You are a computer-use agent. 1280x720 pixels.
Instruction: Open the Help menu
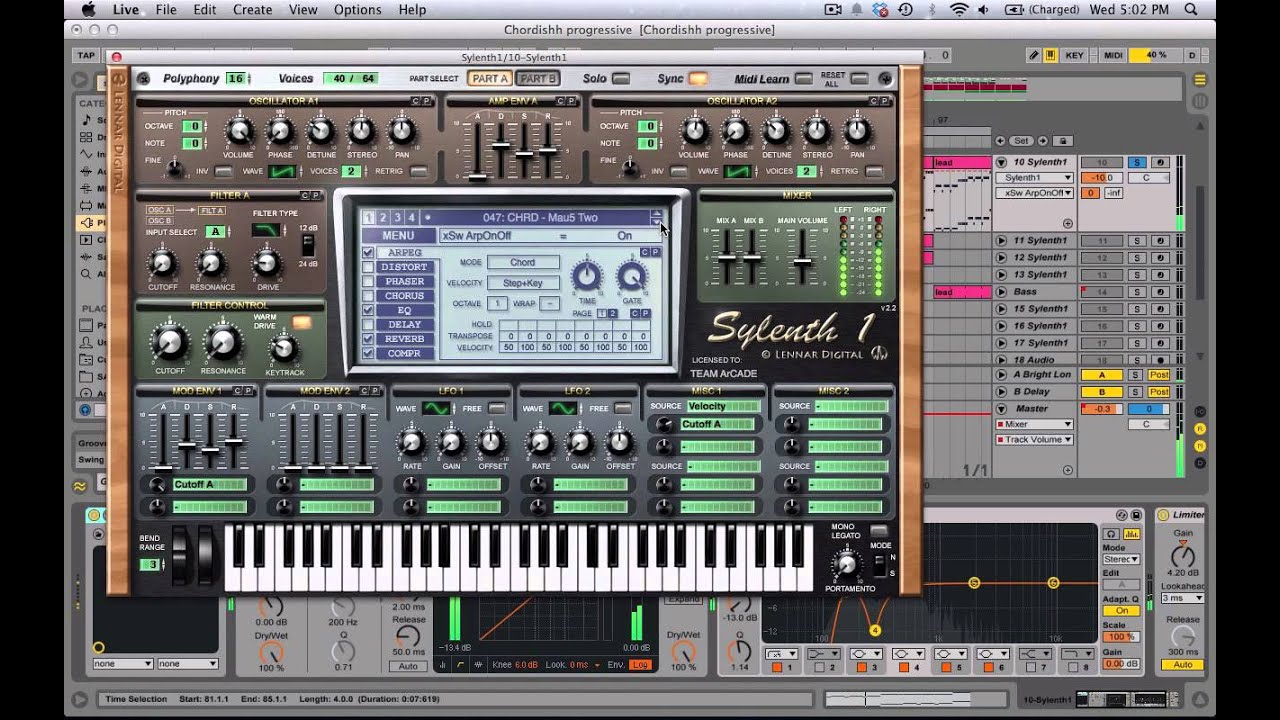coord(412,9)
